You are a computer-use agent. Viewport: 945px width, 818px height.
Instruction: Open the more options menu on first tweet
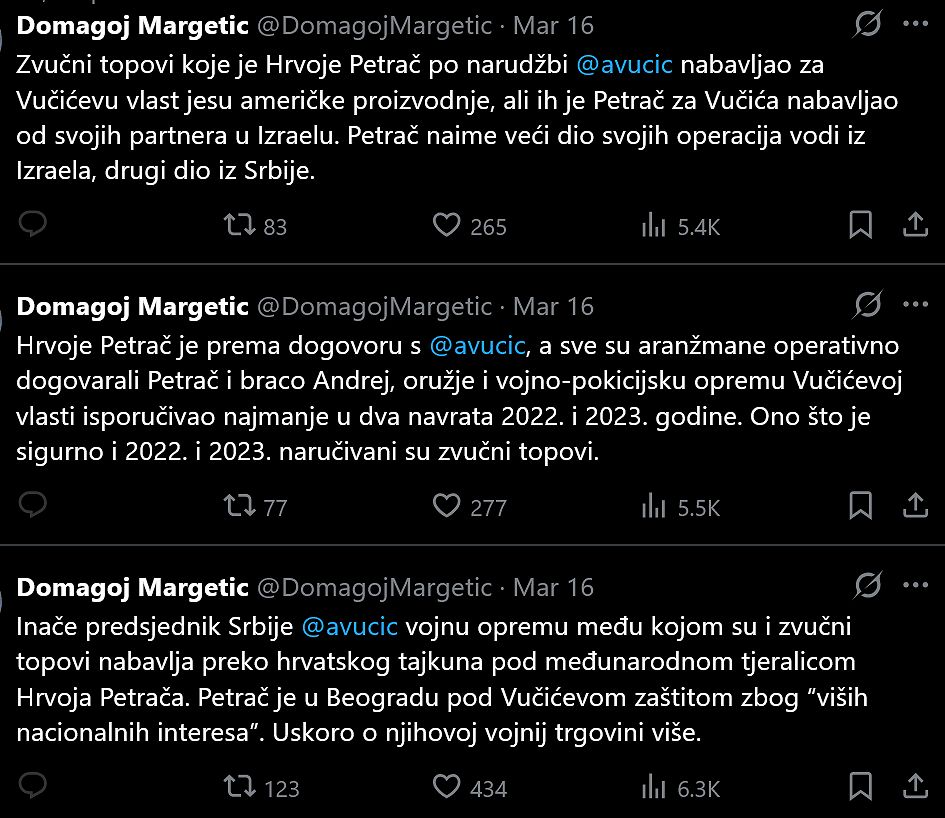click(915, 23)
